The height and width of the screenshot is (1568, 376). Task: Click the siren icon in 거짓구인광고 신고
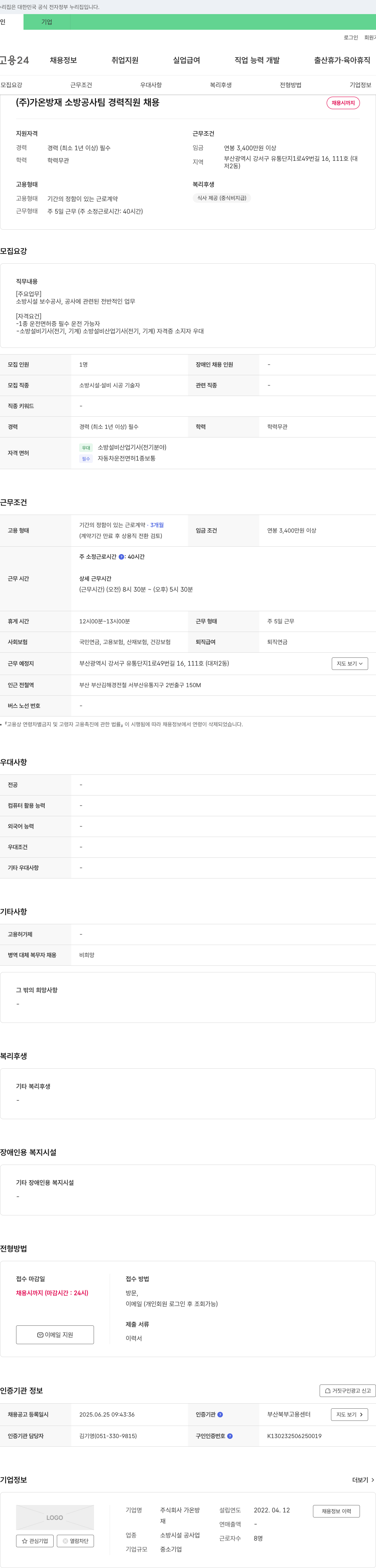[x=328, y=1391]
